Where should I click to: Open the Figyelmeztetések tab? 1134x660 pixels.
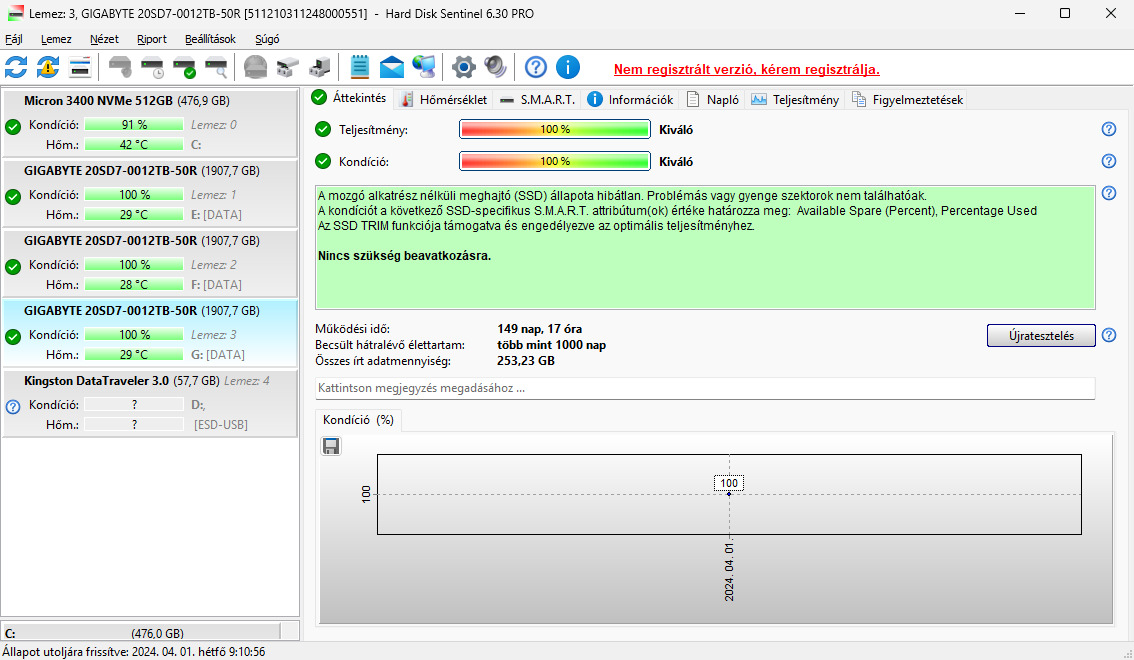click(908, 100)
